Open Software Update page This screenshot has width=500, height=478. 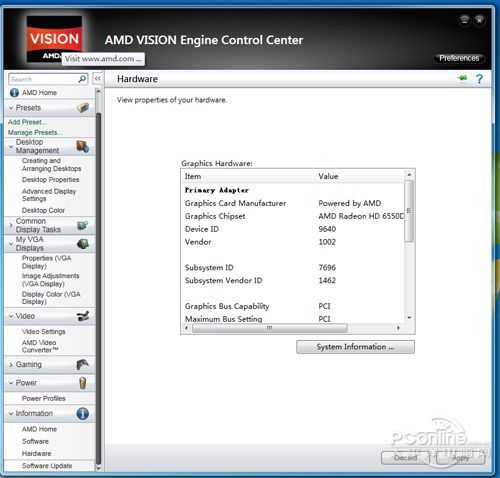(x=47, y=466)
